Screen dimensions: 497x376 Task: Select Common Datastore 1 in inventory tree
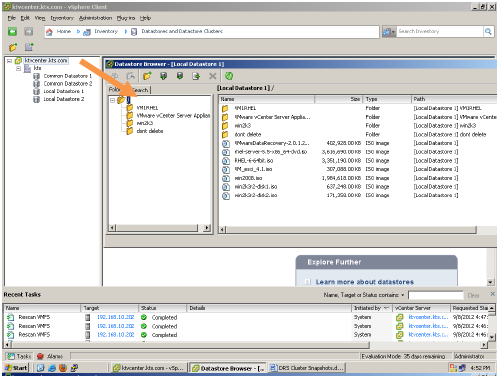point(68,76)
